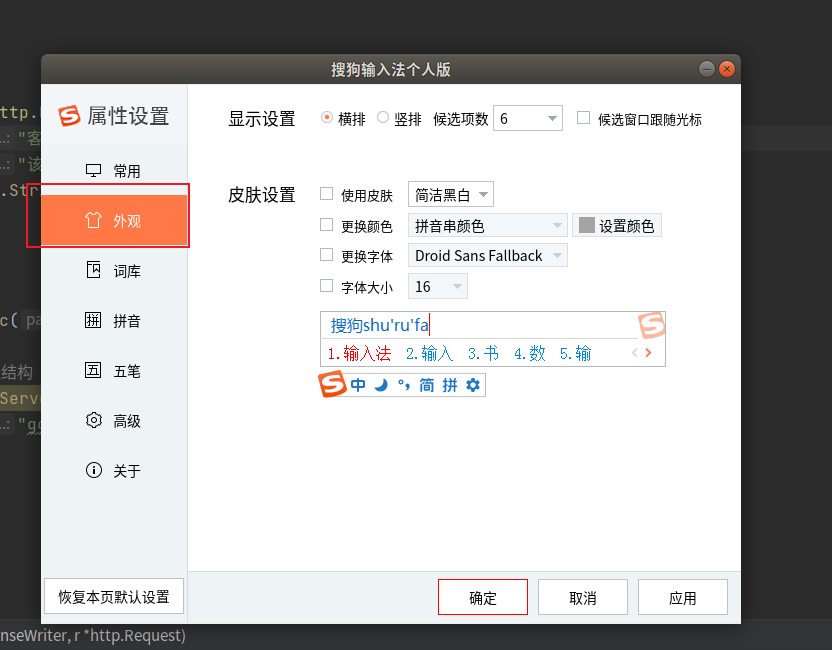832x650 pixels.
Task: Select candidate 1.输入法 in preview
Action: (359, 353)
